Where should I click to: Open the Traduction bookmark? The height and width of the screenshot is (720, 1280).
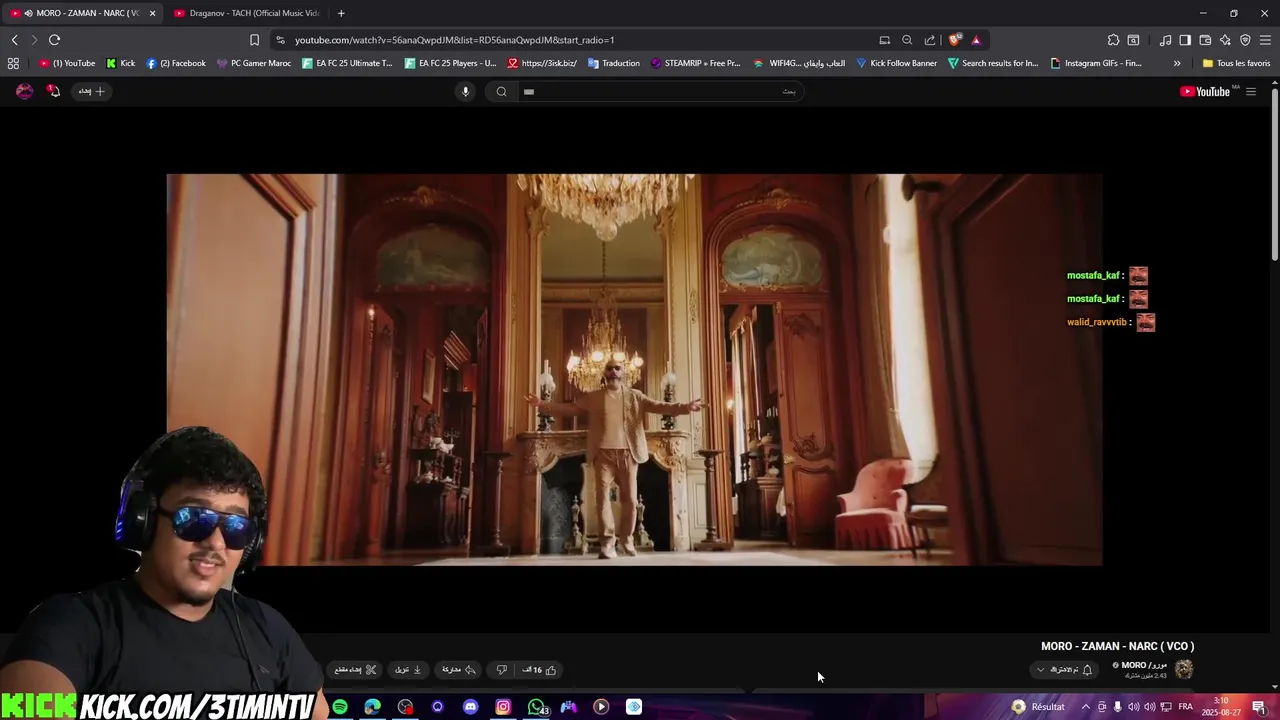coord(614,63)
